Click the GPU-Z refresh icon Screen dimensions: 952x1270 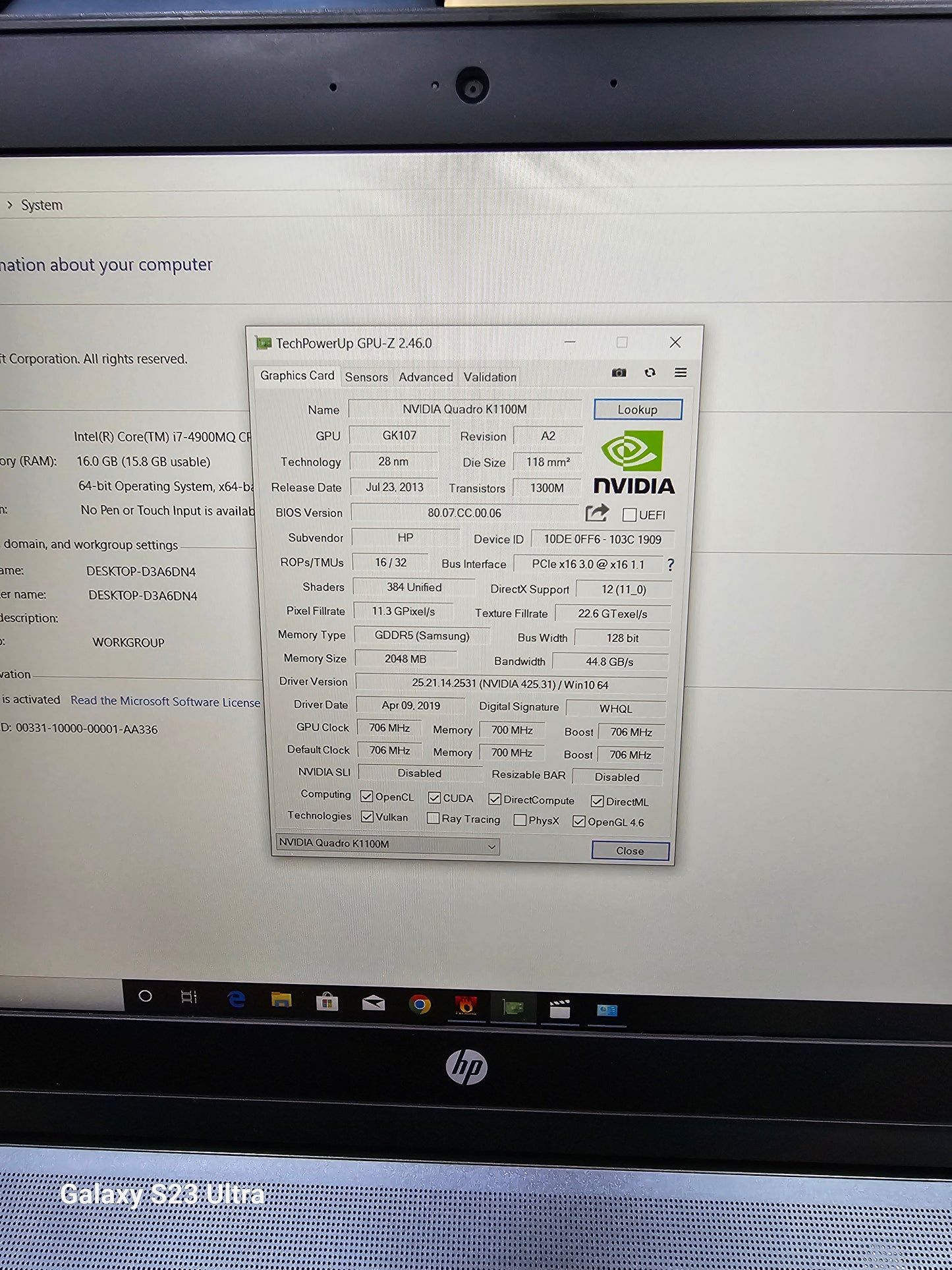click(650, 372)
